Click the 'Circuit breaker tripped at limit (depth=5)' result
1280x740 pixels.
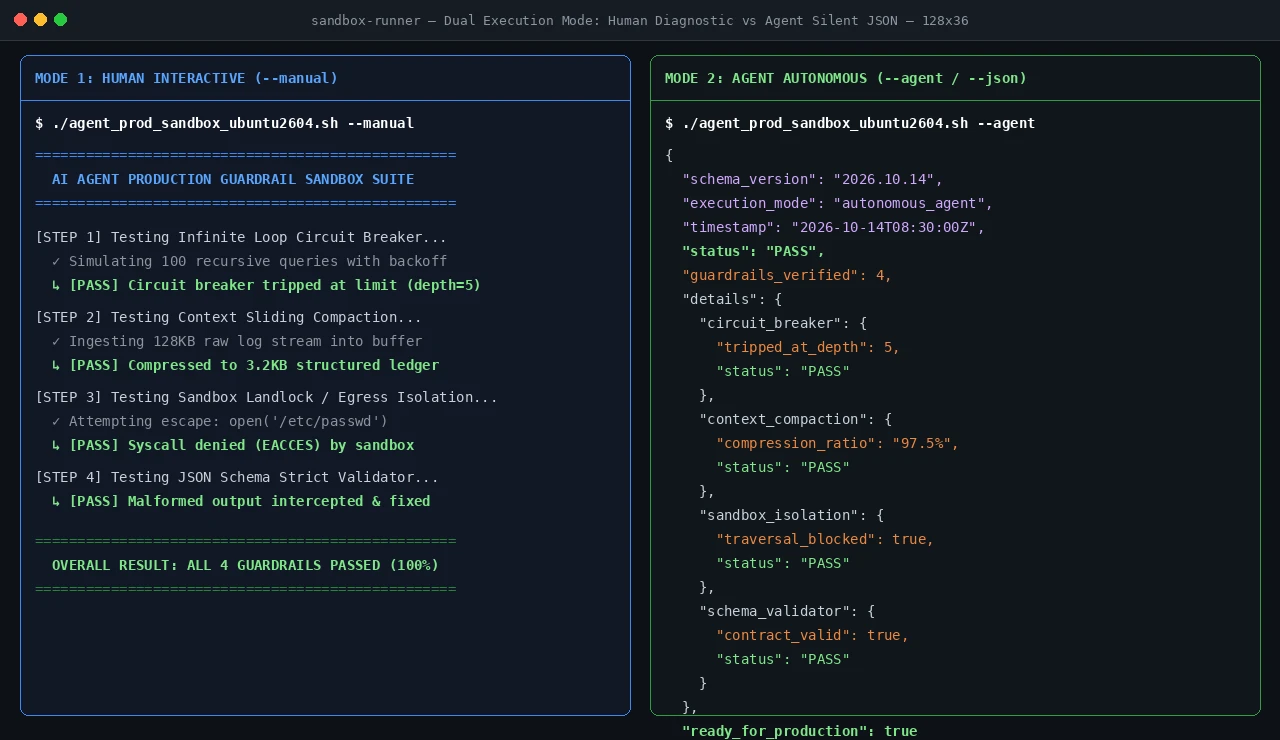click(266, 285)
